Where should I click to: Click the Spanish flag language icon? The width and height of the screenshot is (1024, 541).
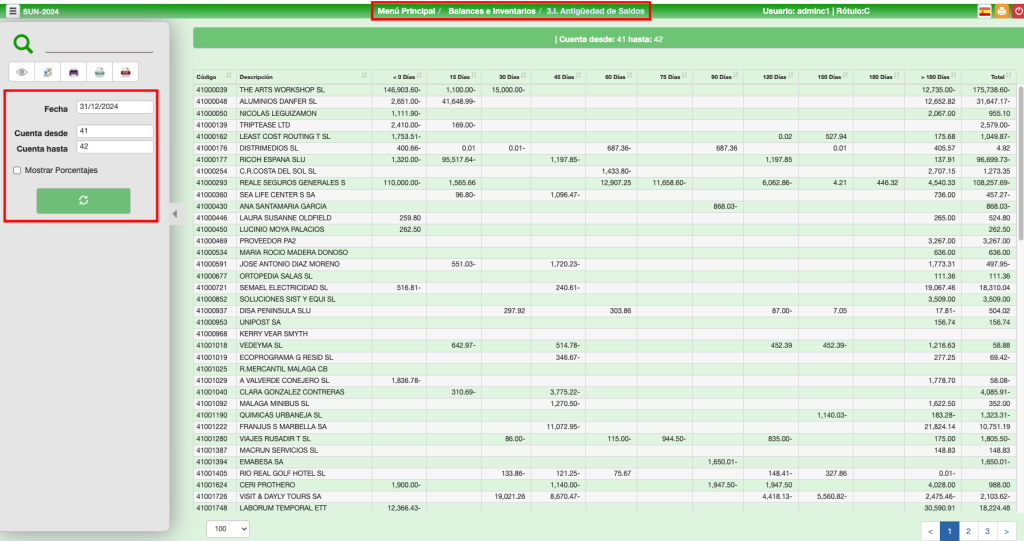click(x=984, y=11)
